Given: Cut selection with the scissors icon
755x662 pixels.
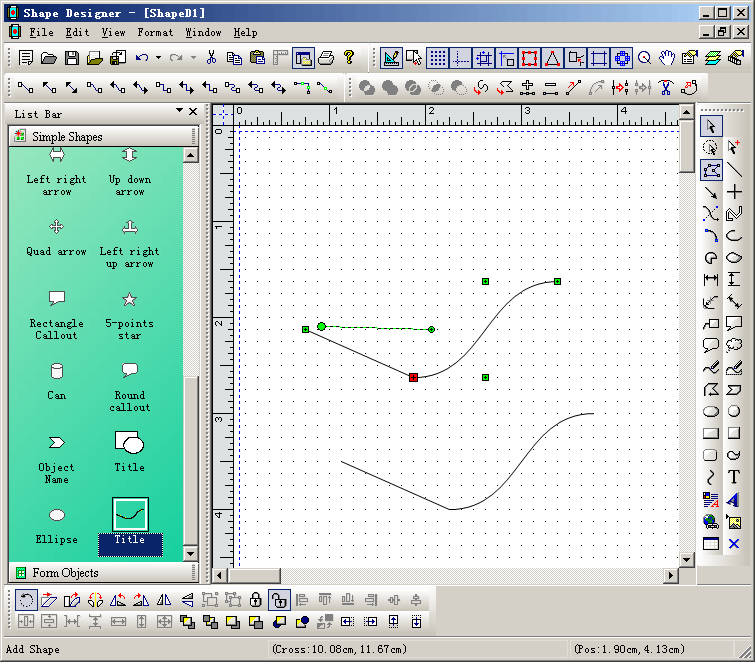Looking at the screenshot, I should tap(211, 58).
